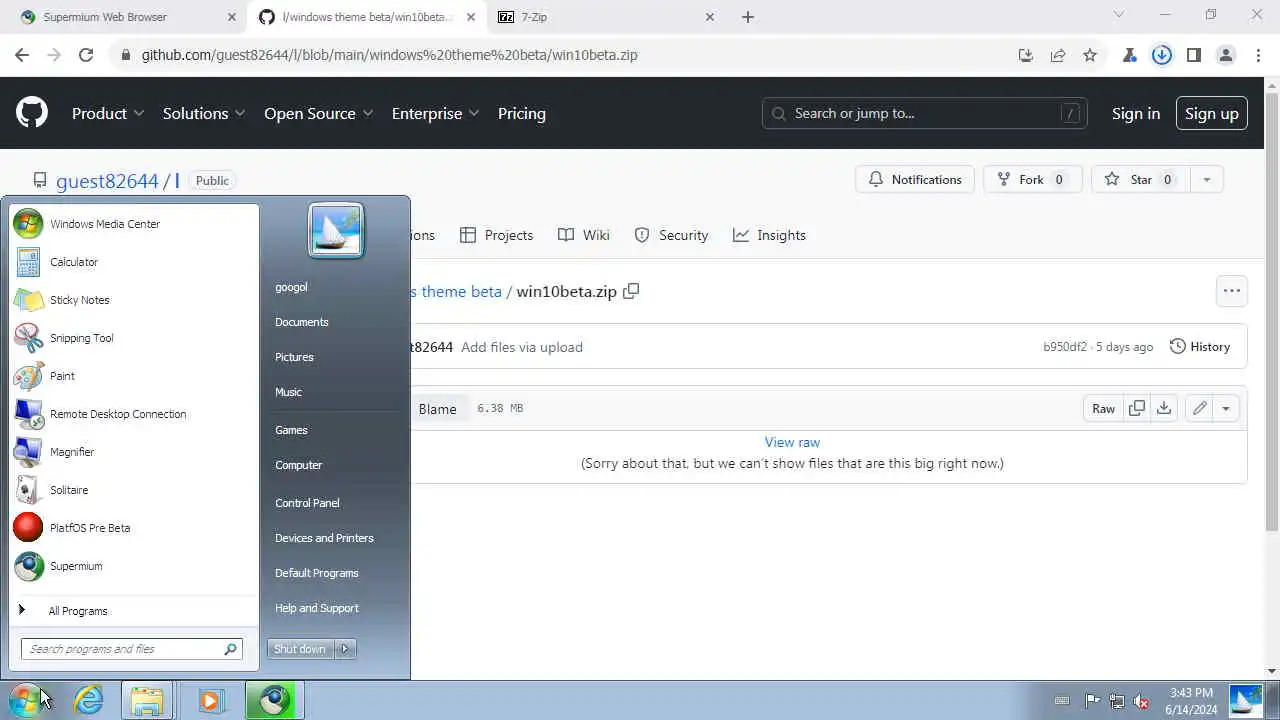1280x720 pixels.
Task: Click the Start orb button
Action: coord(25,700)
